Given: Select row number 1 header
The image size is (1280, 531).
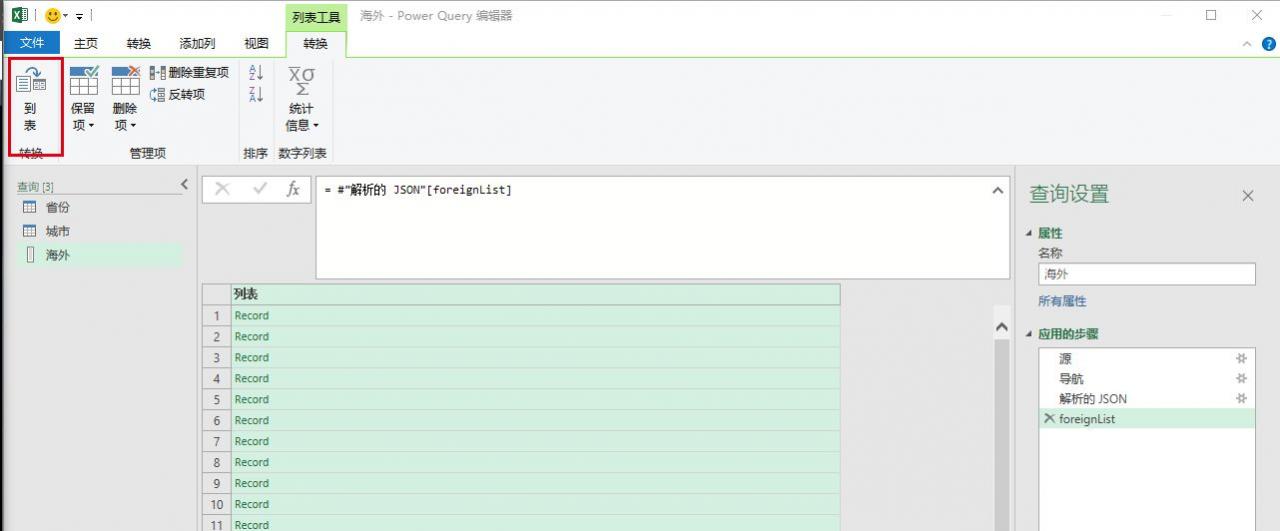Looking at the screenshot, I should 216,315.
